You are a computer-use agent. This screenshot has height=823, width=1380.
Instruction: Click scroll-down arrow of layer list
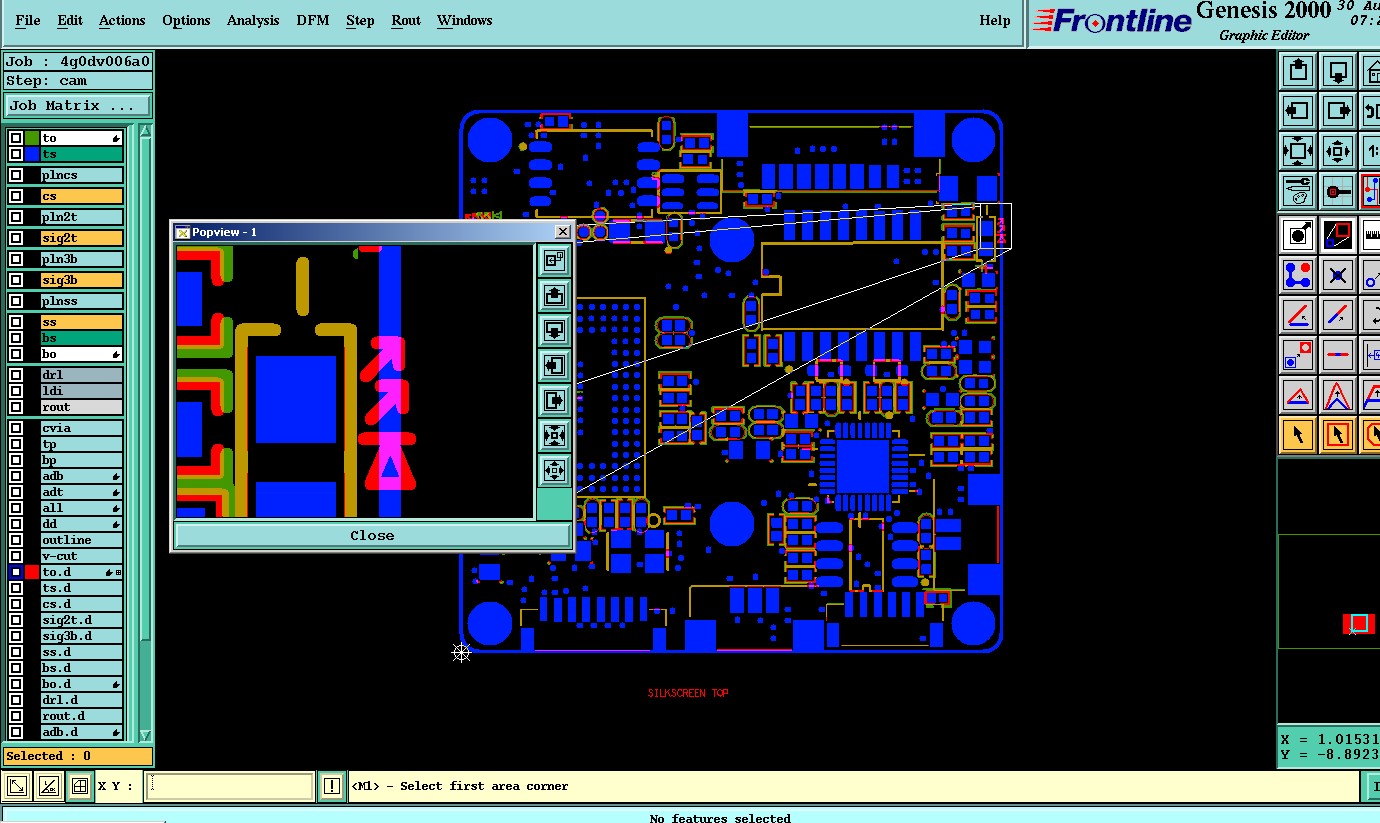(146, 735)
